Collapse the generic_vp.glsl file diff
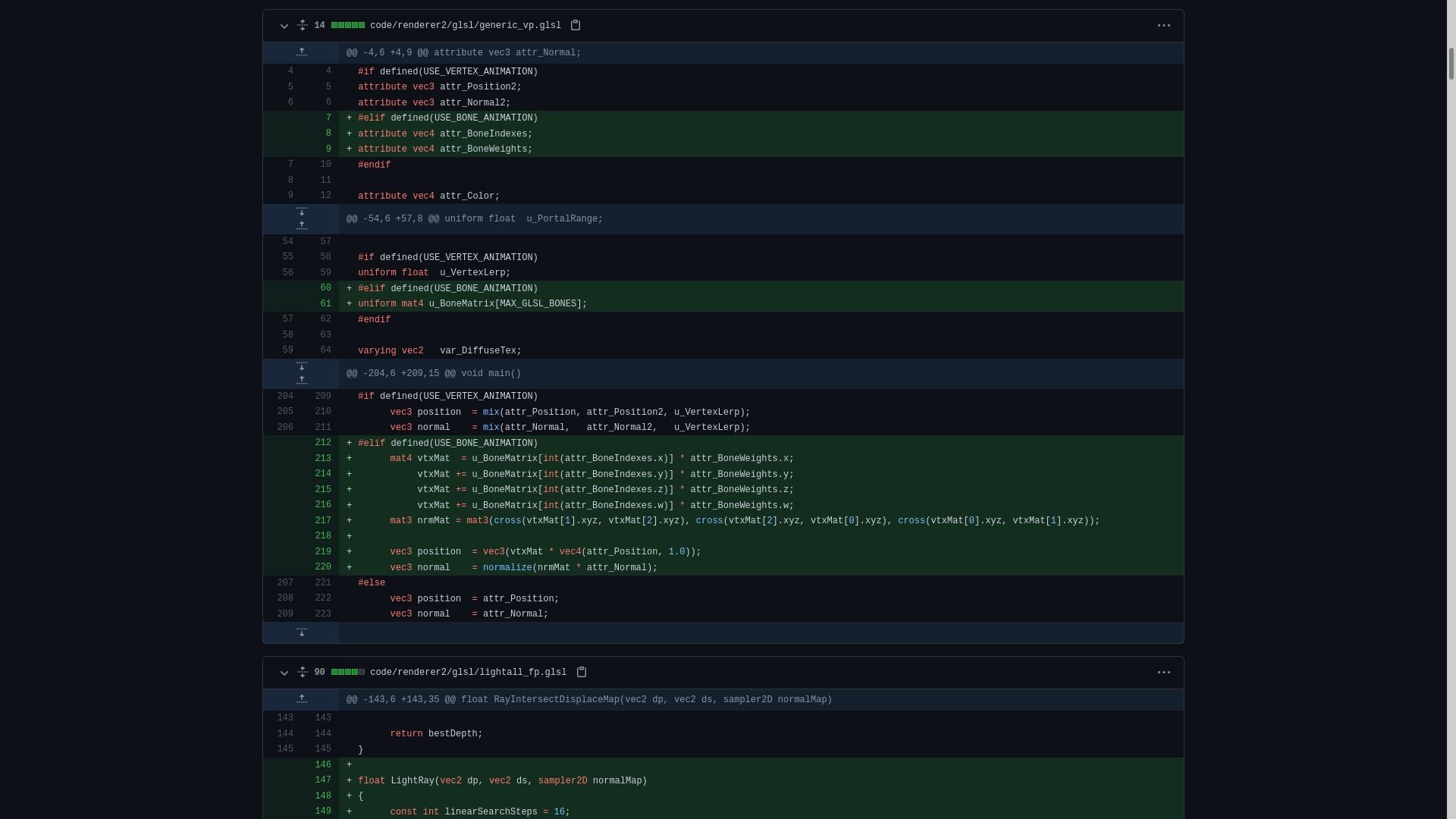Viewport: 1456px width, 819px height. [x=284, y=26]
